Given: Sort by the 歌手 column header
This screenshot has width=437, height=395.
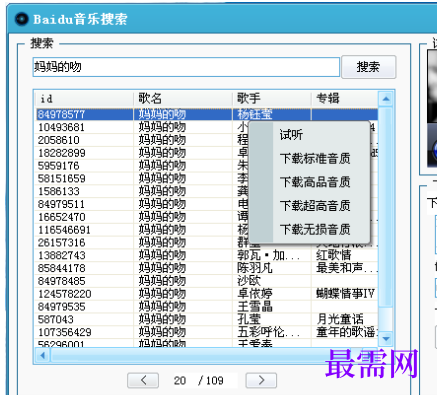Looking at the screenshot, I should click(x=272, y=99).
